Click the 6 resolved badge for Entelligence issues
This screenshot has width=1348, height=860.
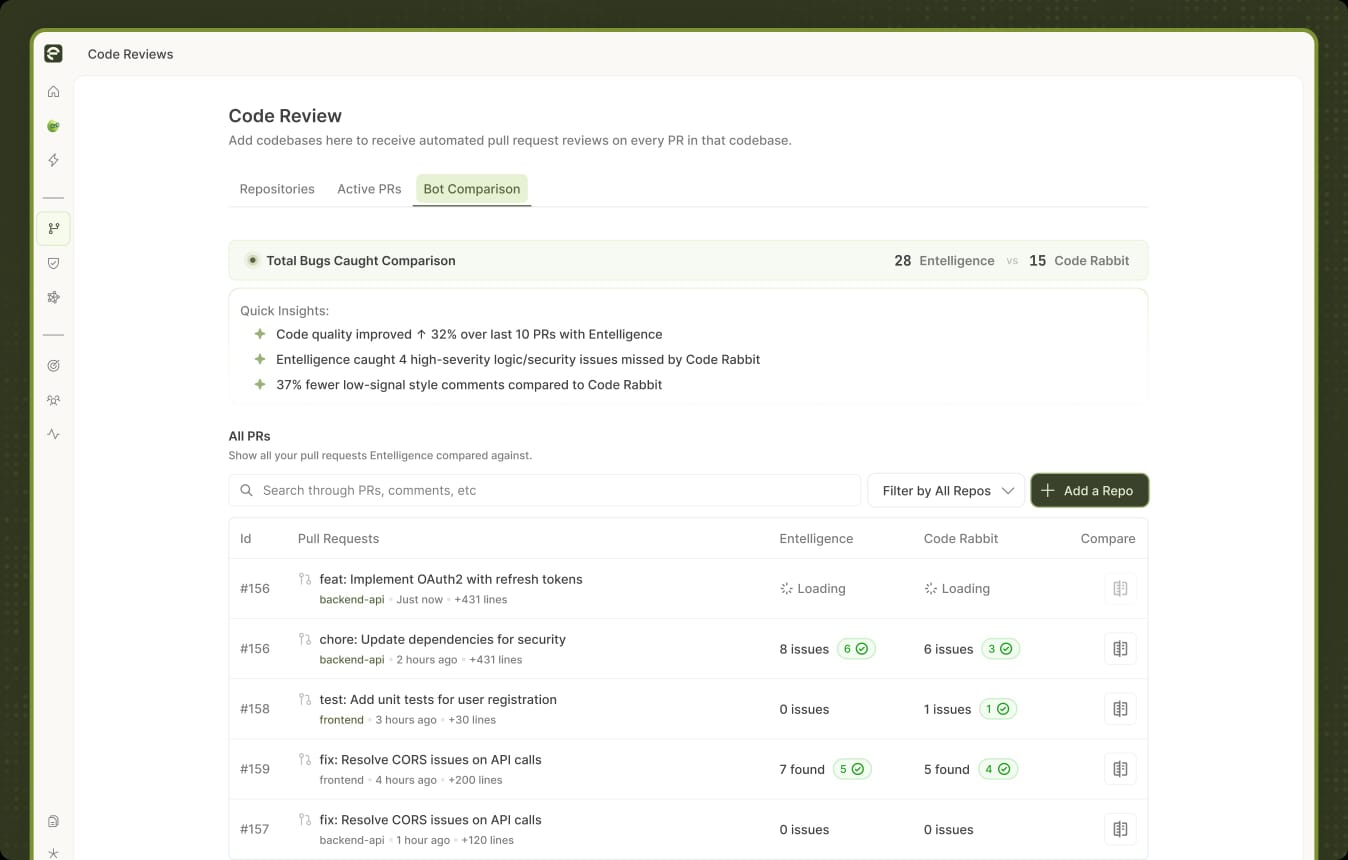tap(856, 649)
